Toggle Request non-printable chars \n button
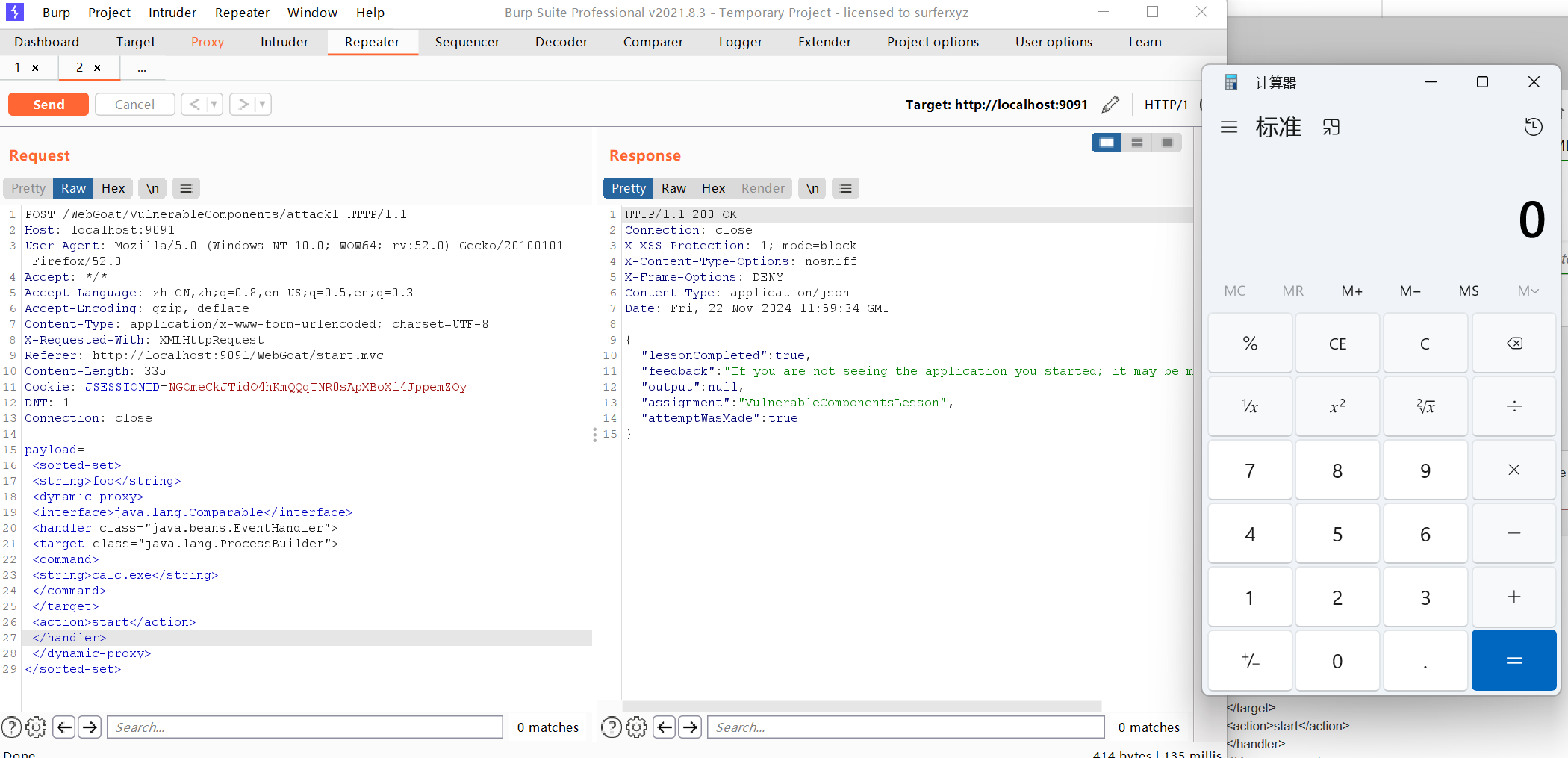Viewport: 1568px width, 758px height. click(152, 188)
